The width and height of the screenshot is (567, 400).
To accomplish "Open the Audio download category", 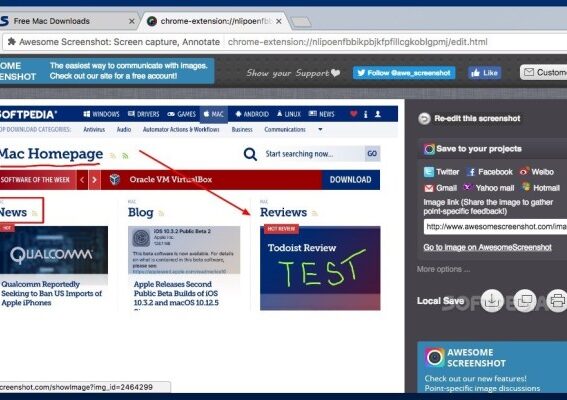I will coord(124,129).
